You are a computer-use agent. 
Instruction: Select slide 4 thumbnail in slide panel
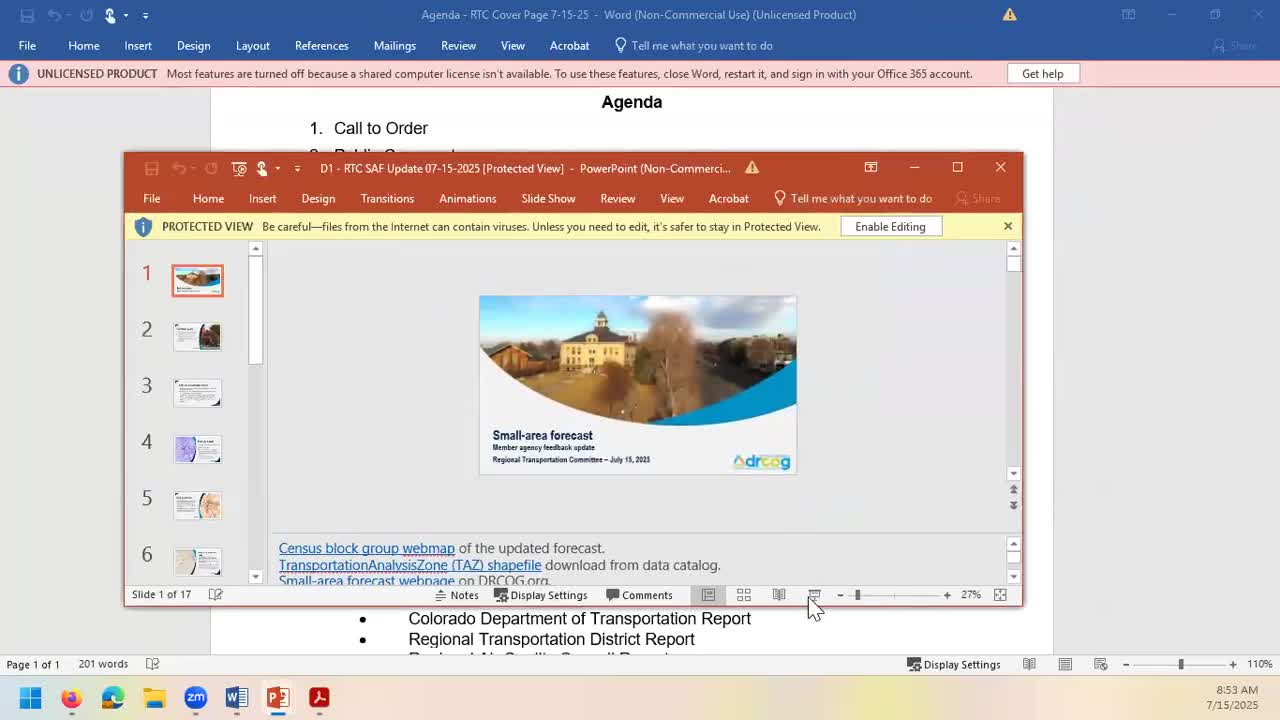[198, 449]
